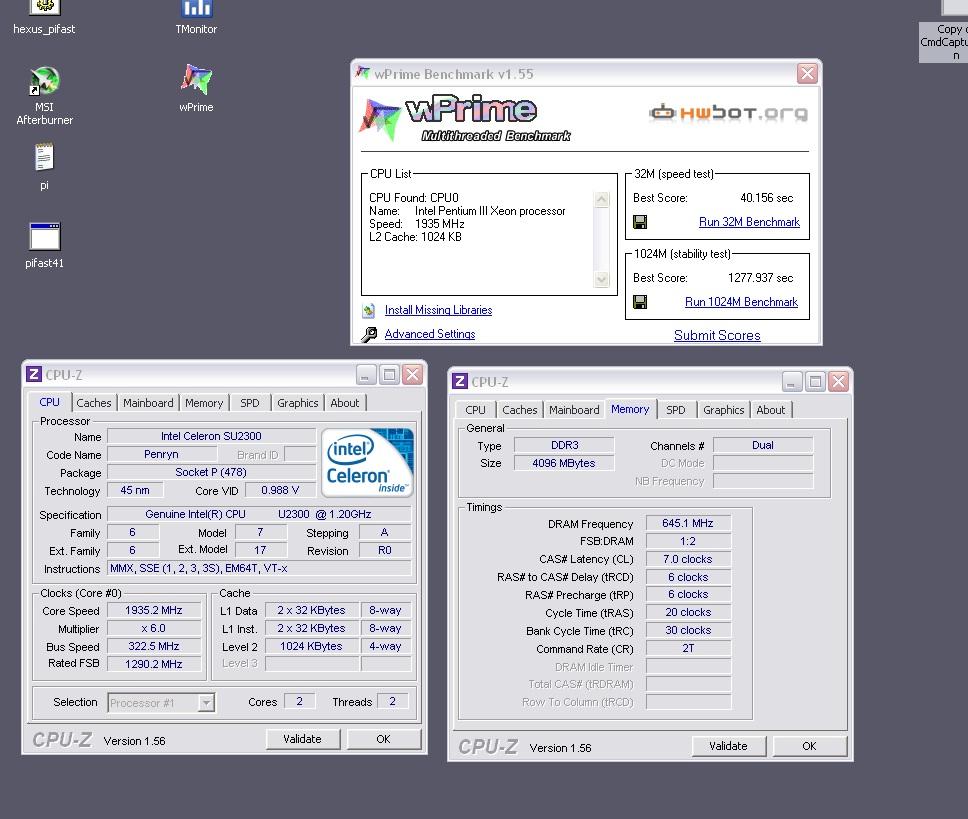Switch to Graphics tab in right CPU-Z
The image size is (968, 819).
(x=724, y=410)
